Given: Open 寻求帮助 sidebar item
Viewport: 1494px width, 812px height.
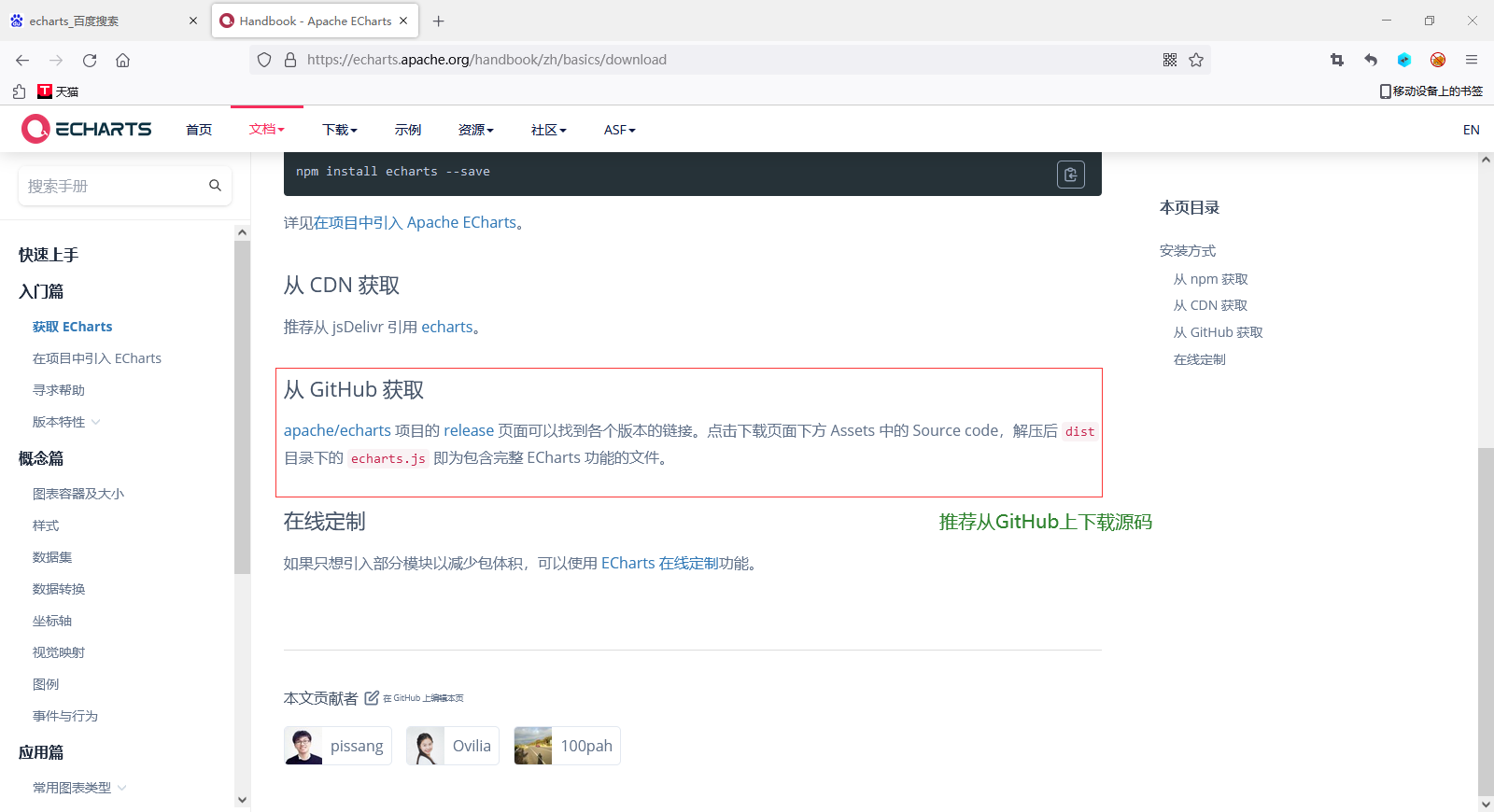Looking at the screenshot, I should [x=59, y=390].
